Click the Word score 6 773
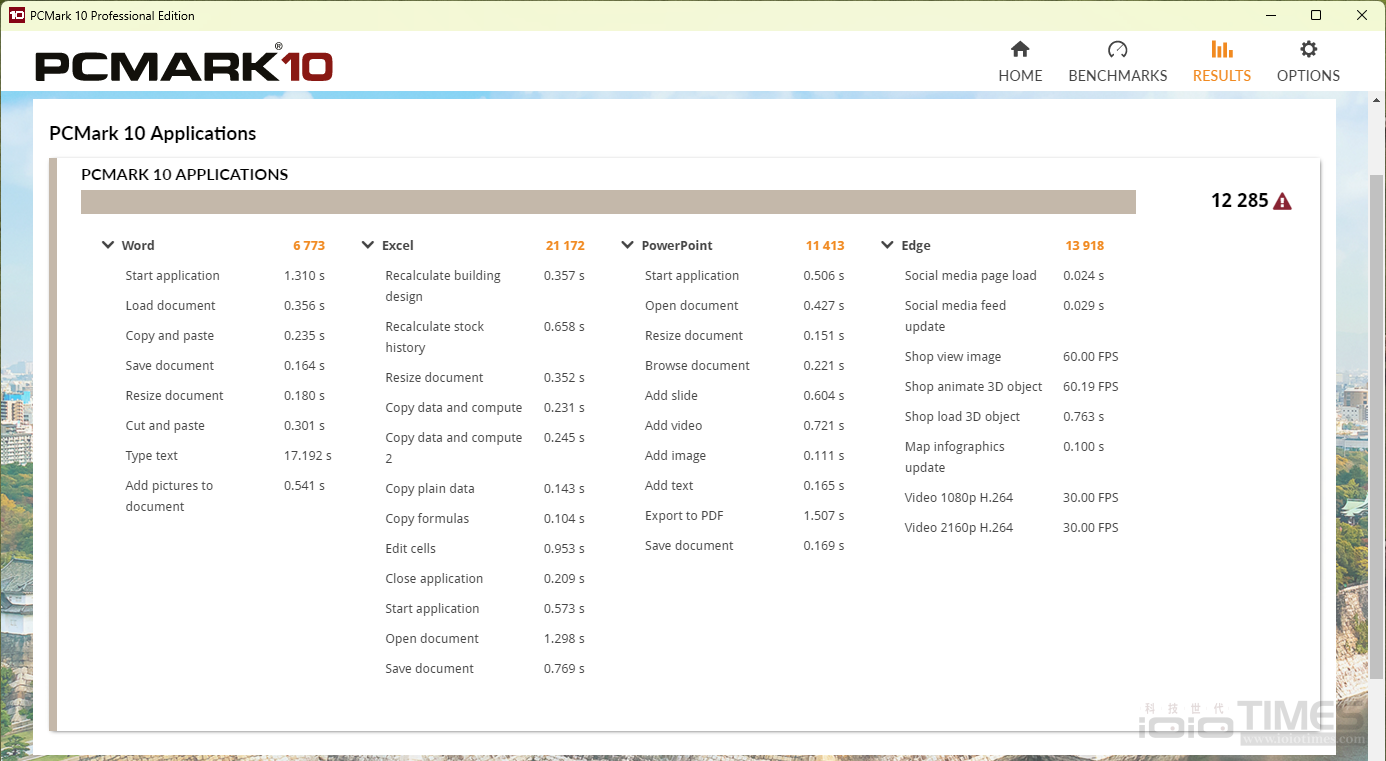 click(x=309, y=245)
